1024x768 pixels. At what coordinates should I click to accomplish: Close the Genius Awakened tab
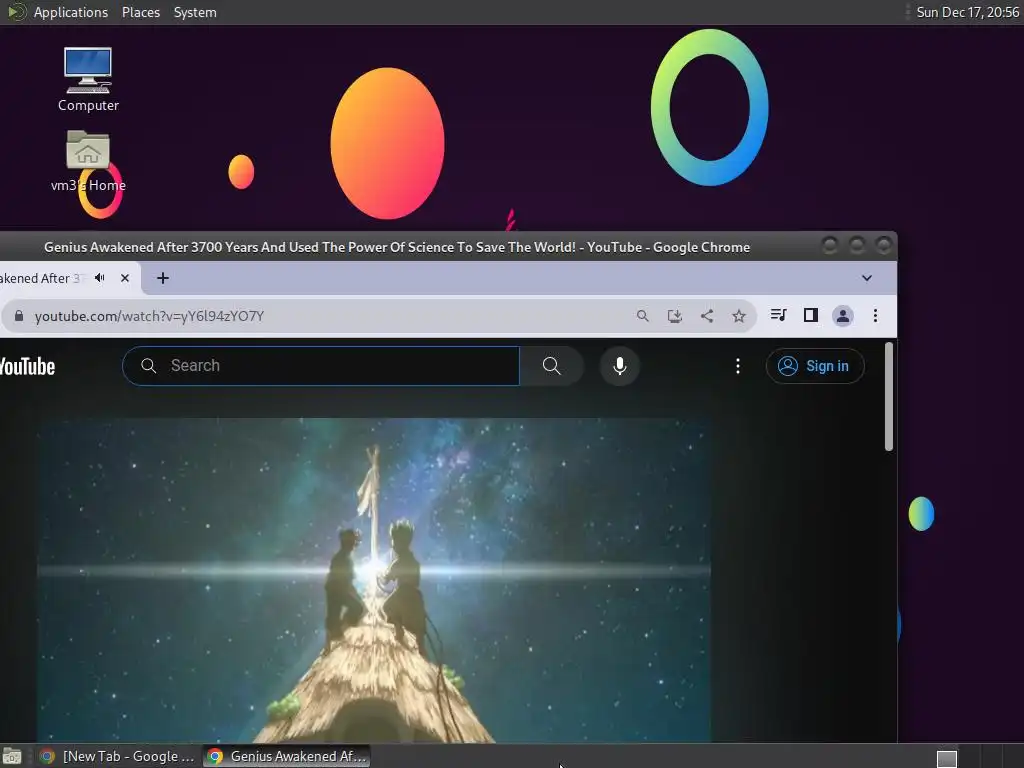point(125,278)
